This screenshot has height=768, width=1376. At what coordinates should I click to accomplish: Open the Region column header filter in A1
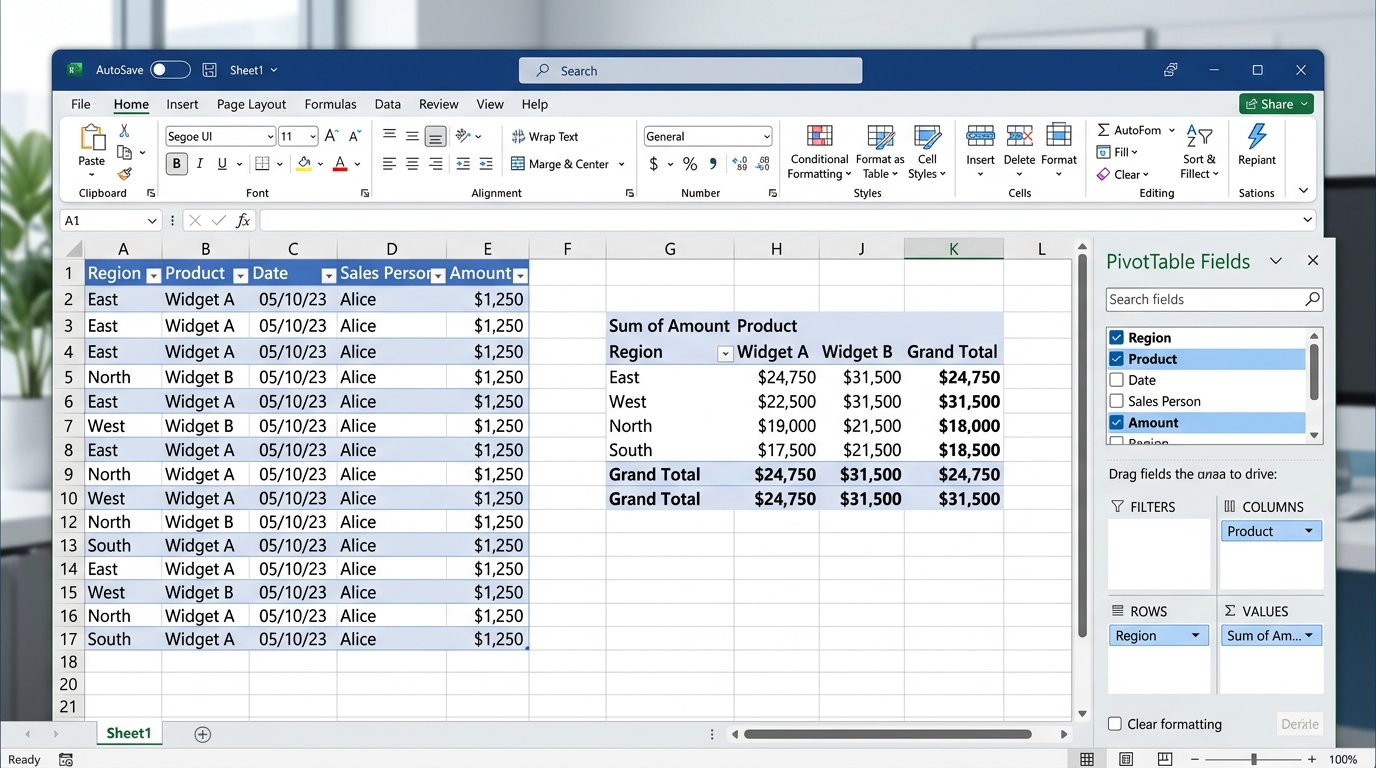(153, 275)
